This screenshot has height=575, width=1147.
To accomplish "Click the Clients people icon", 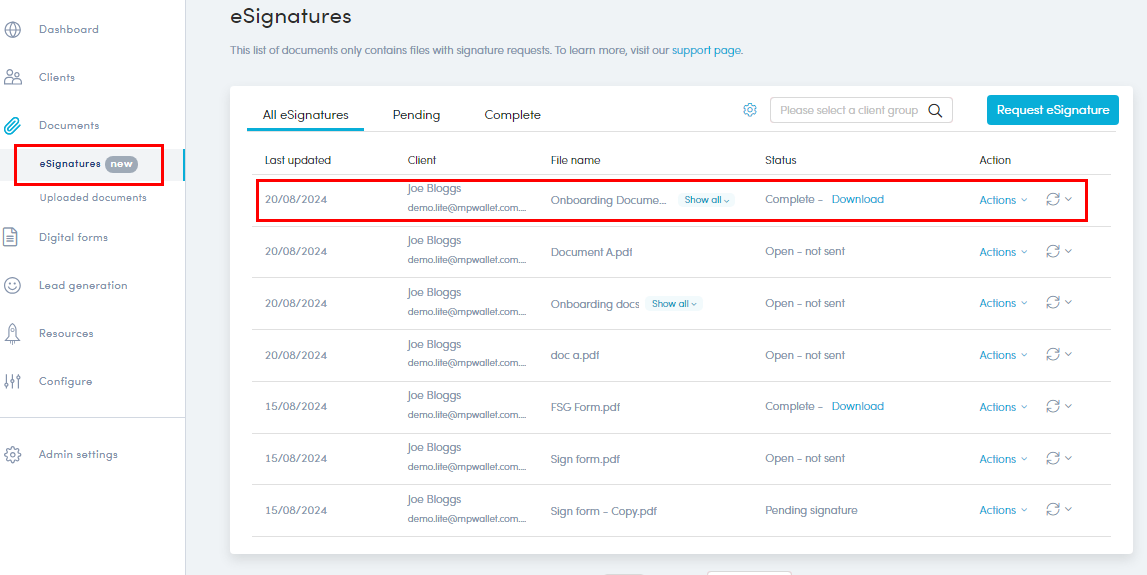I will (x=13, y=77).
